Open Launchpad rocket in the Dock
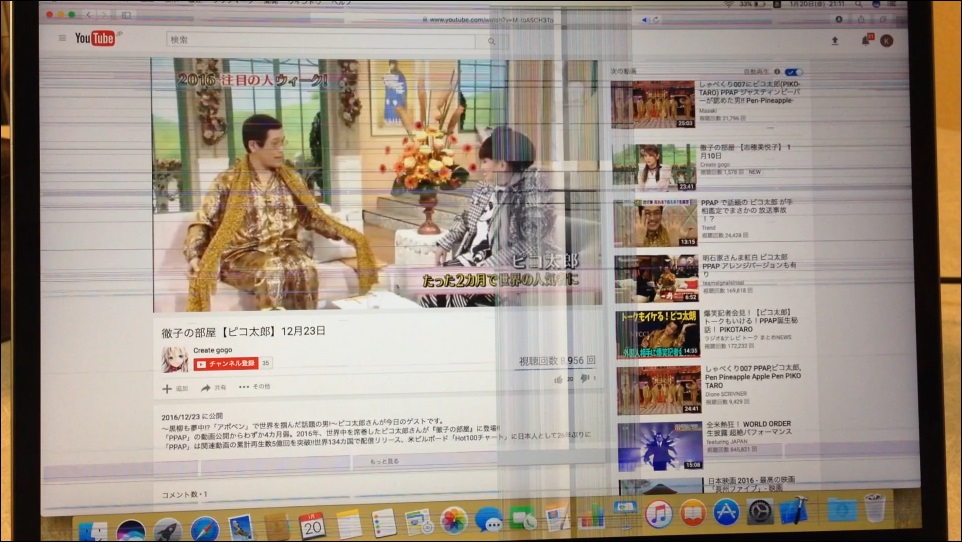Image resolution: width=962 pixels, height=542 pixels. 167,529
